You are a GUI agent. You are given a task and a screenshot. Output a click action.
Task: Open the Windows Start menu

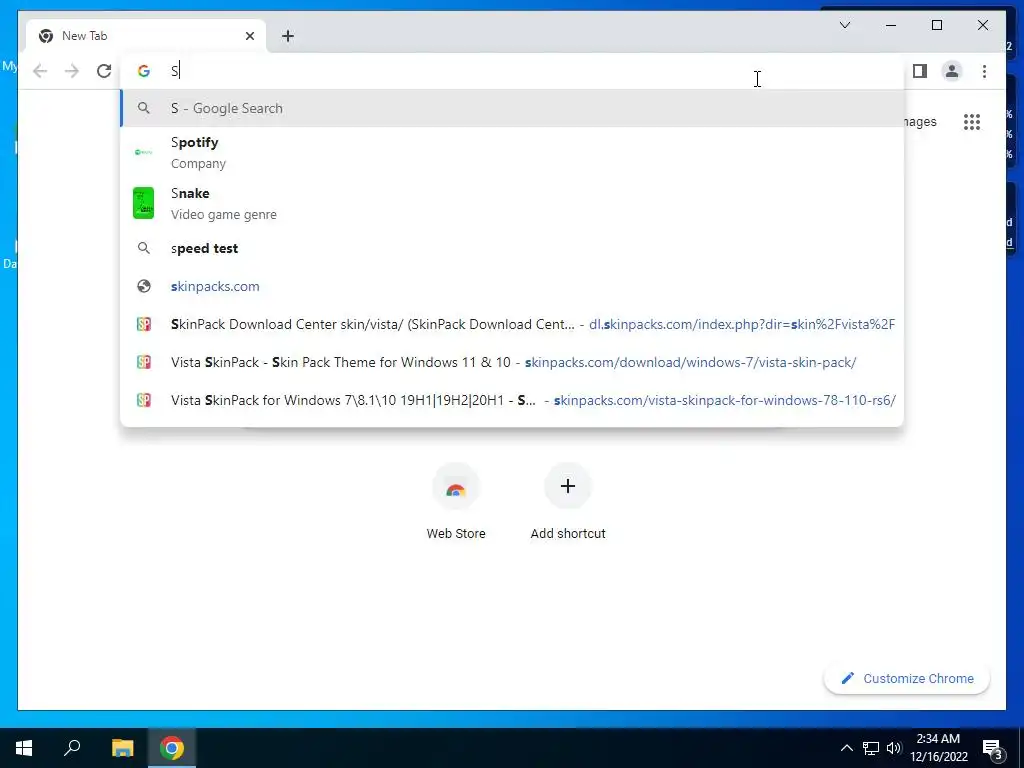(24, 748)
